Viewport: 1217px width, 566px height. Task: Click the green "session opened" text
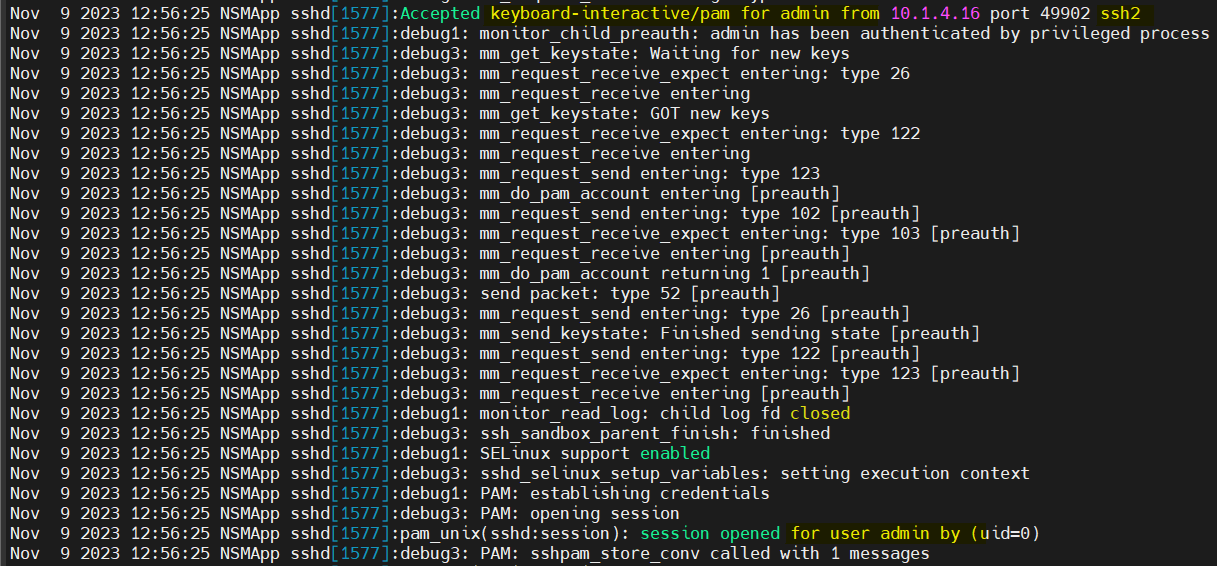710,534
